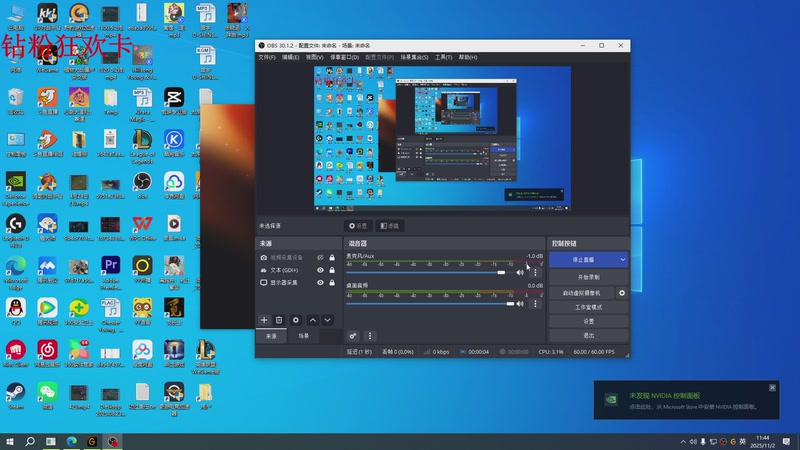
Task: Open taskbar clock showing 11:44
Action: pos(763,441)
